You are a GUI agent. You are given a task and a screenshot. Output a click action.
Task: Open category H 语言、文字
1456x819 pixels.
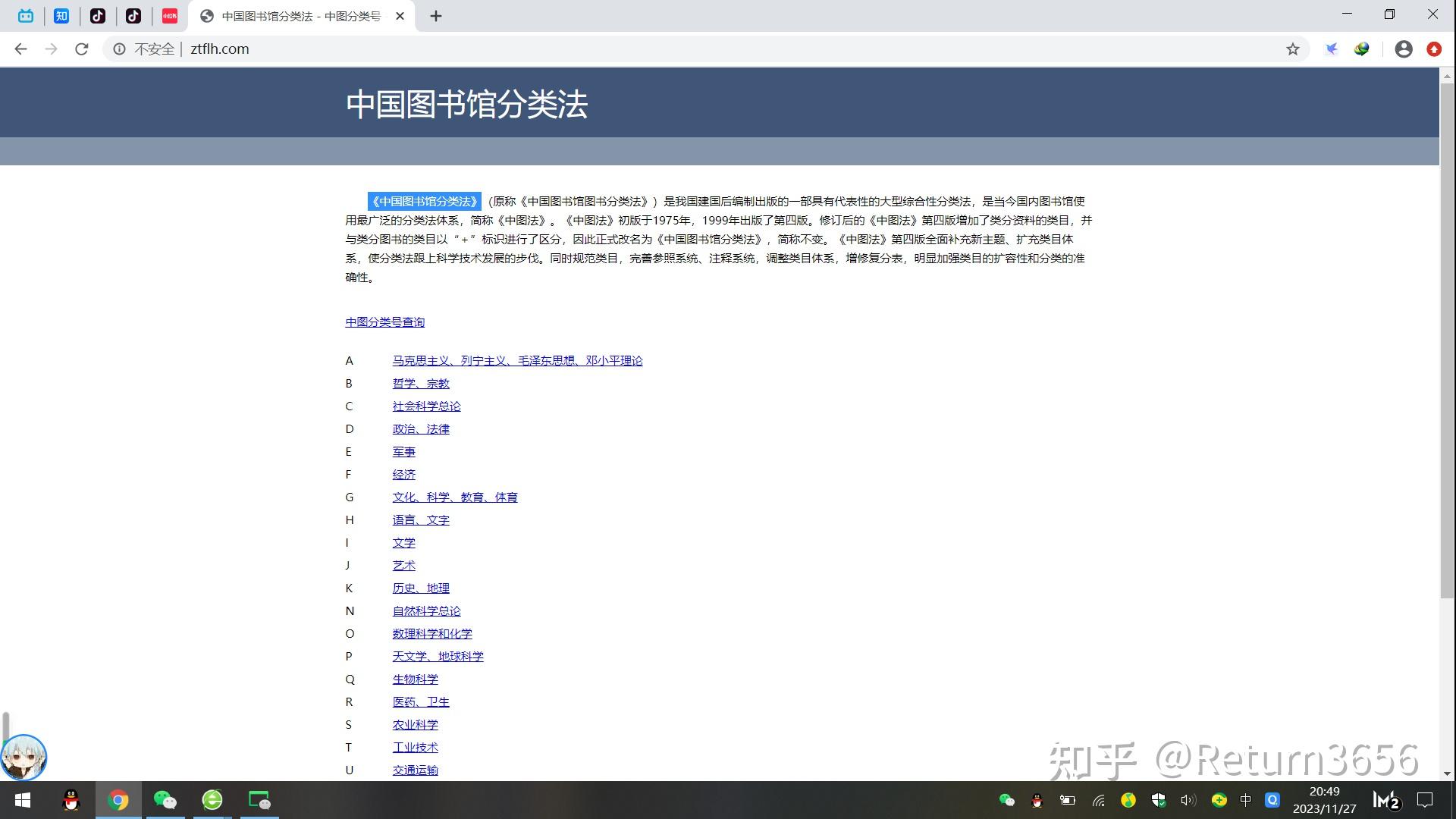[421, 520]
